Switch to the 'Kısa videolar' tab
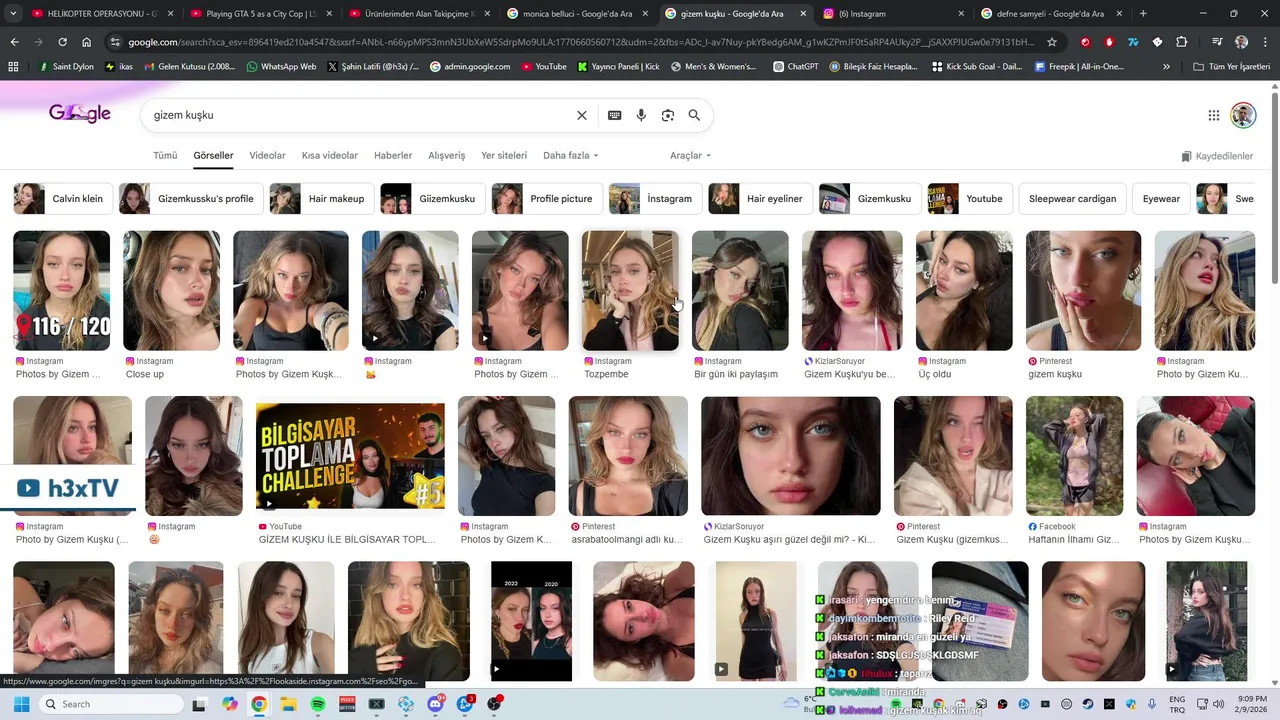 [x=330, y=156]
